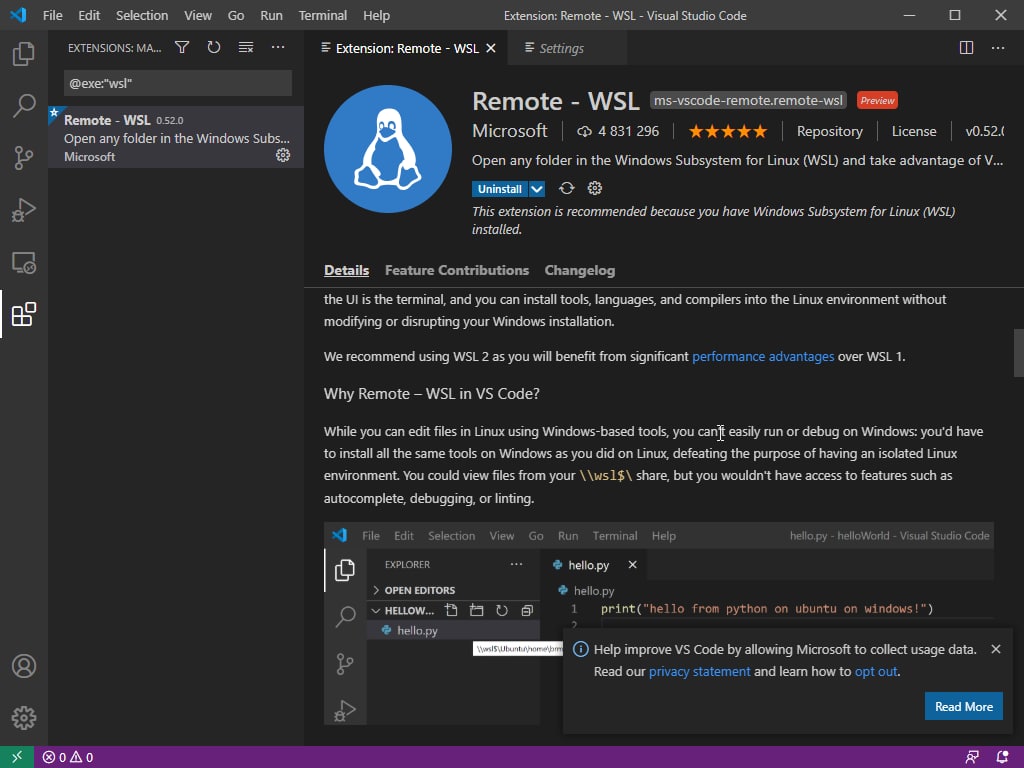The image size is (1024, 768).
Task: Open the Run menu
Action: [x=271, y=15]
